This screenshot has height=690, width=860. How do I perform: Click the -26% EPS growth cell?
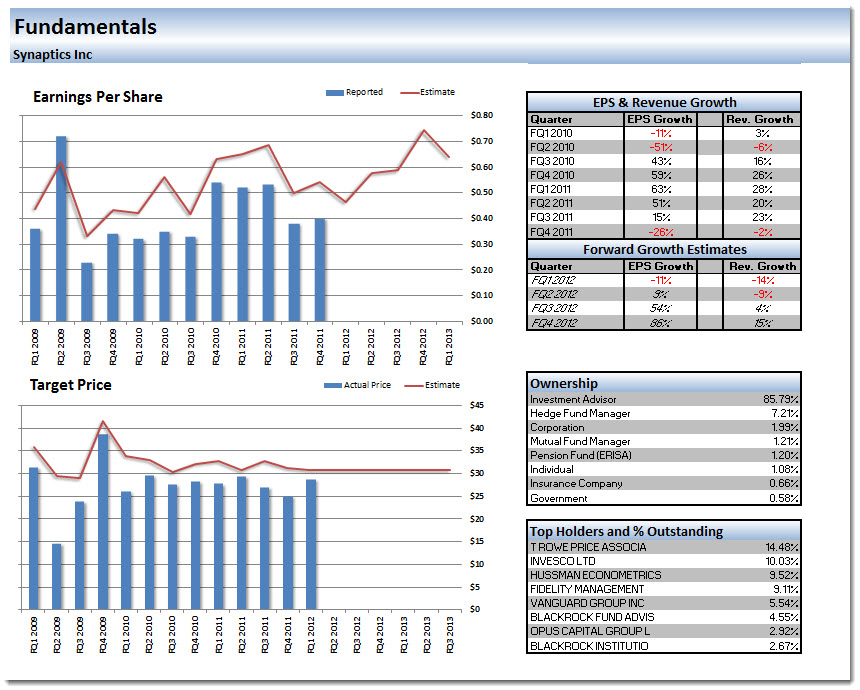pos(661,232)
